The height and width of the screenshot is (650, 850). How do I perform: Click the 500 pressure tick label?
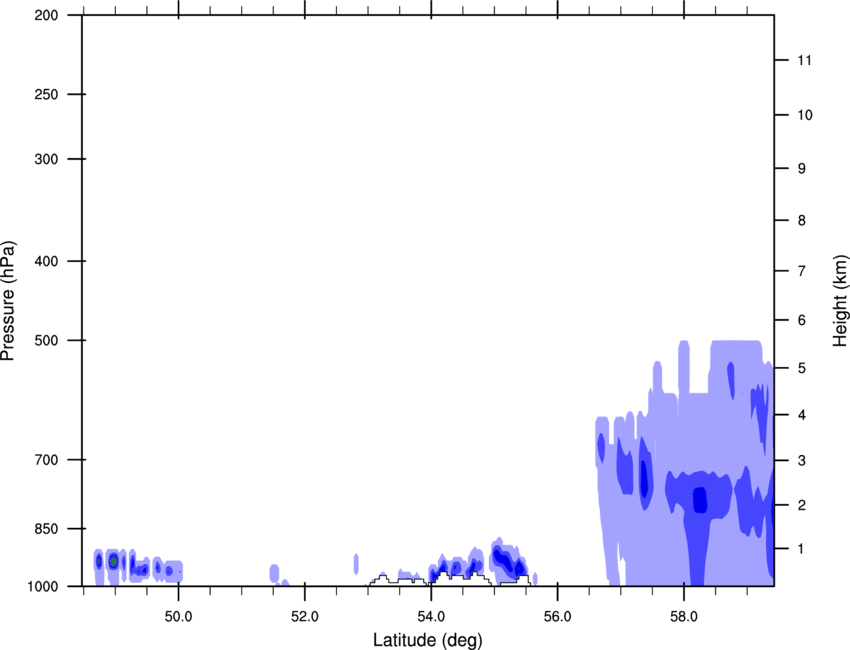(46, 340)
